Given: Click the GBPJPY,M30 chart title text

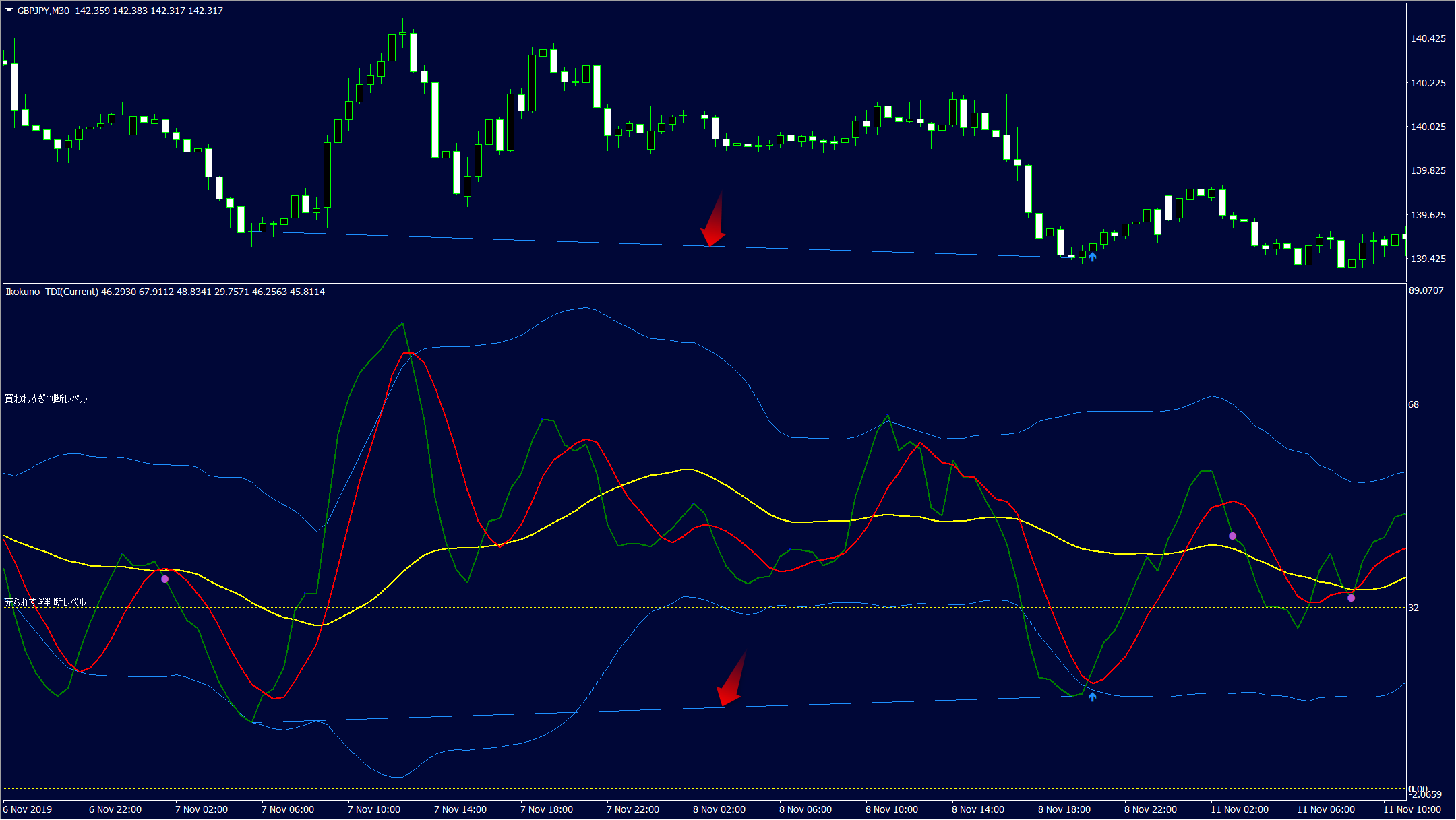Looking at the screenshot, I should point(43,11).
